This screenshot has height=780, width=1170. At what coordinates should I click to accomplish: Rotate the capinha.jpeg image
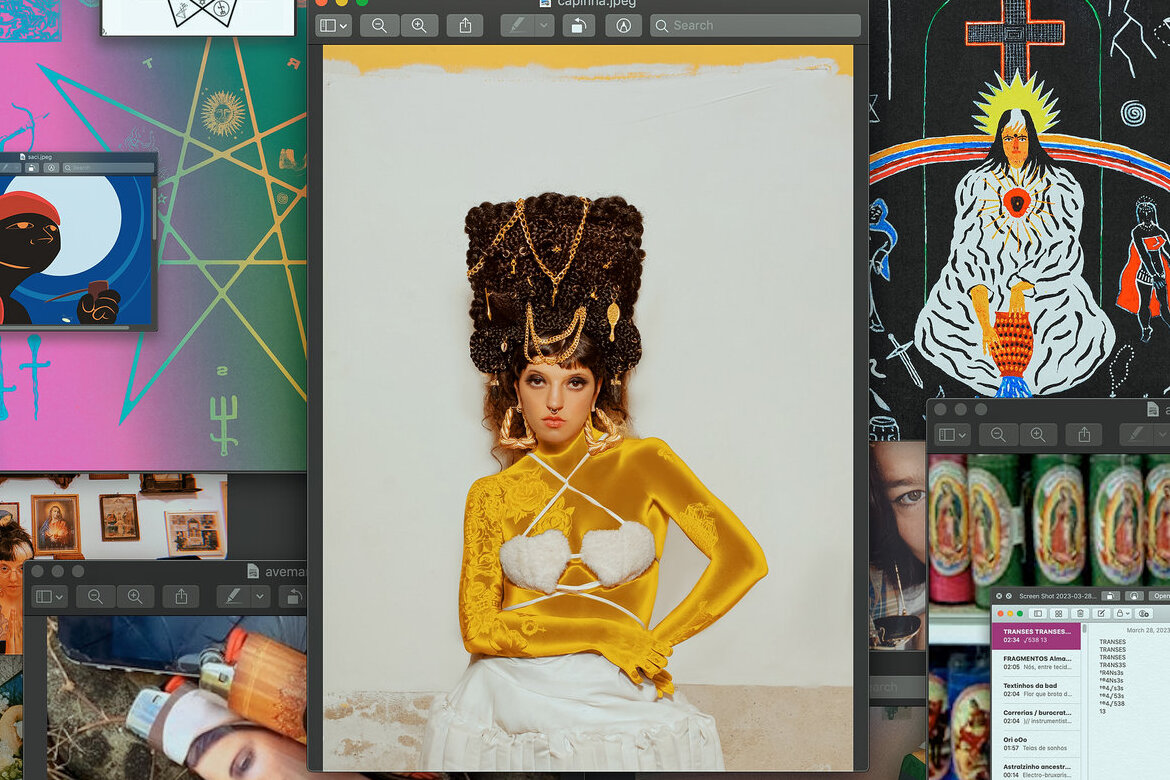[578, 25]
